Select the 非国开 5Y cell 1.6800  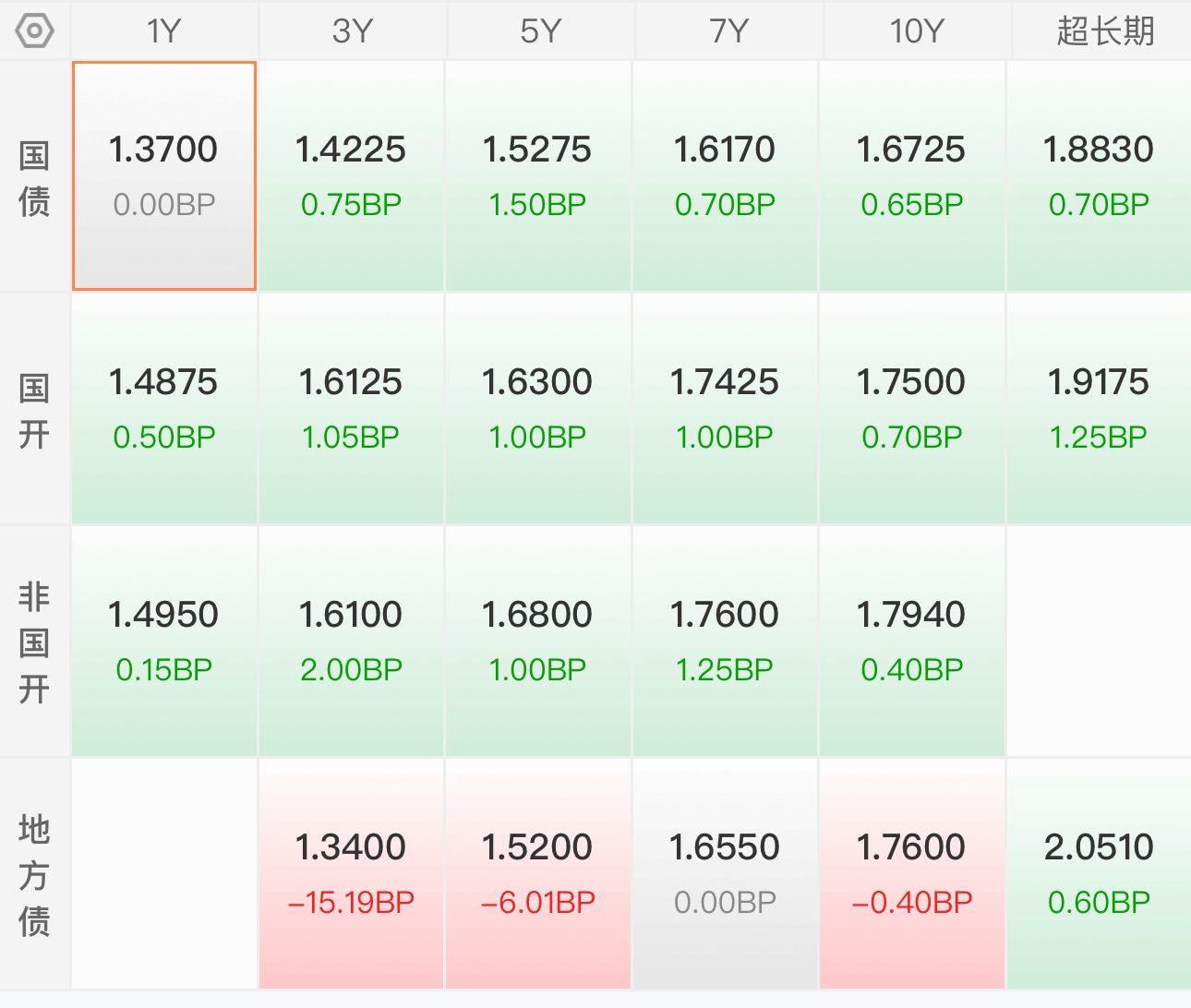538,642
